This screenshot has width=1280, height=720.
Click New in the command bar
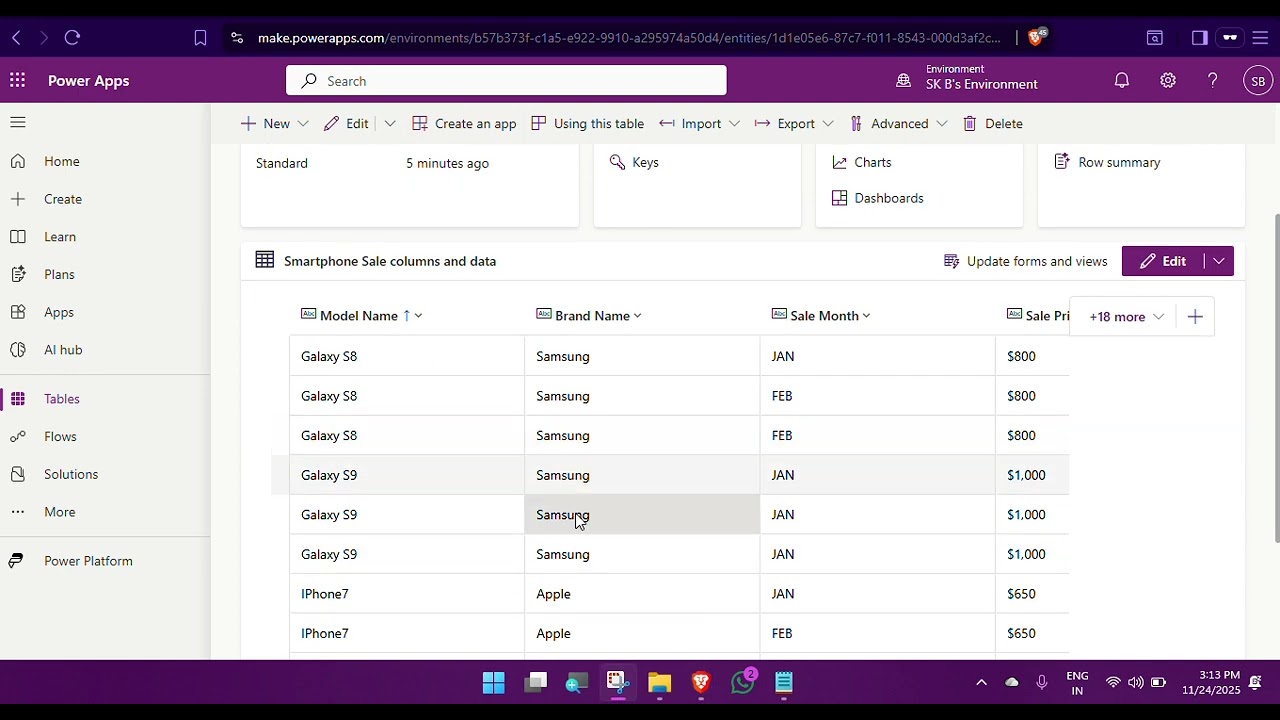click(265, 124)
